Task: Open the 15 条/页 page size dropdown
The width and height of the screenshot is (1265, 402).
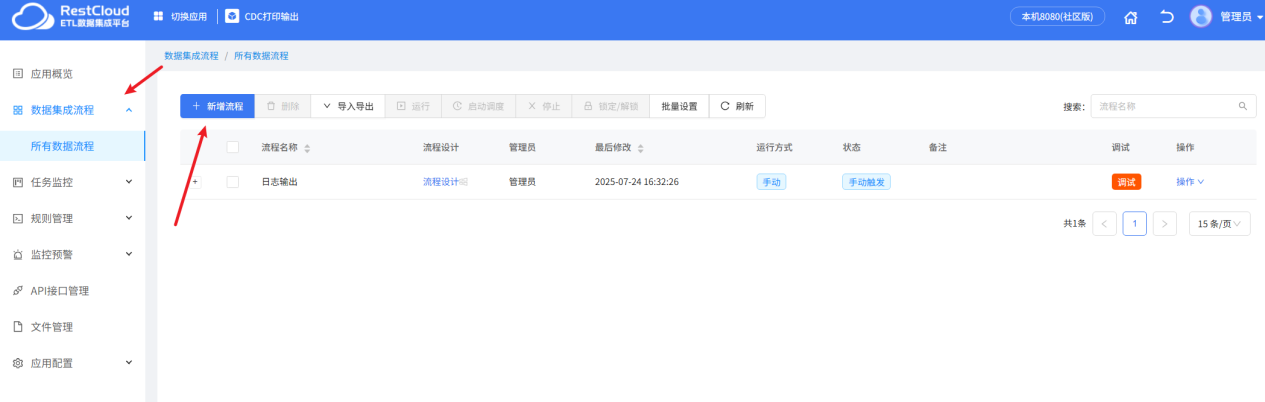Action: pos(1220,224)
